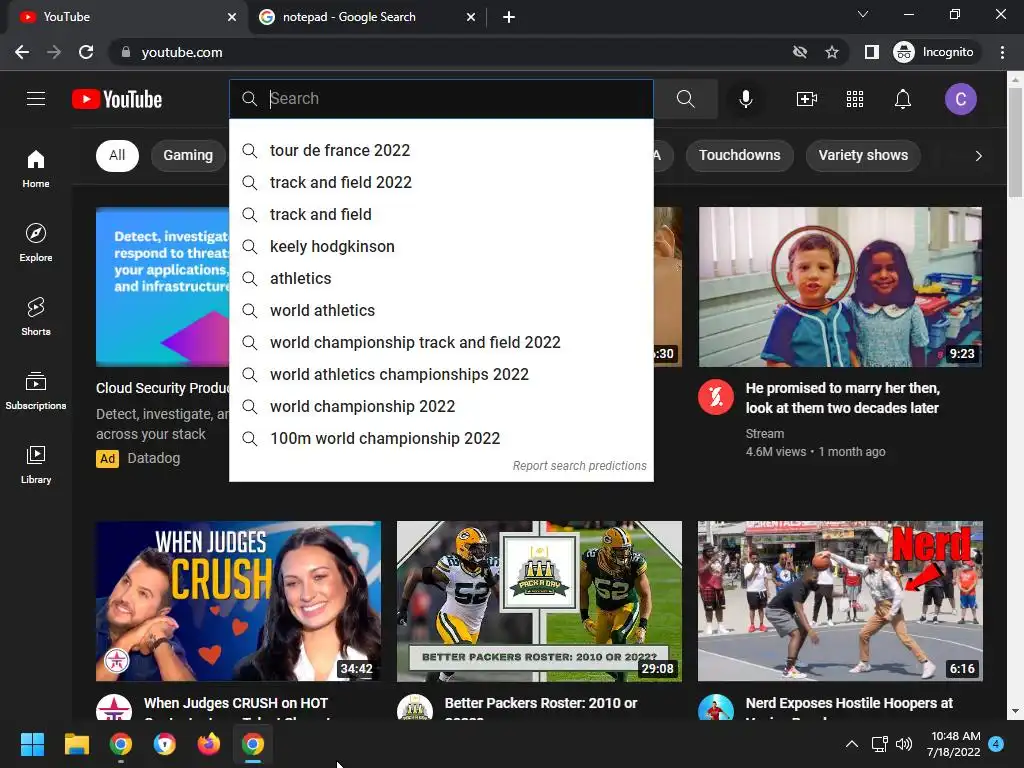Open the Nerd Exposes Hostile Hoopers thumbnail
1024x768 pixels.
tap(840, 601)
